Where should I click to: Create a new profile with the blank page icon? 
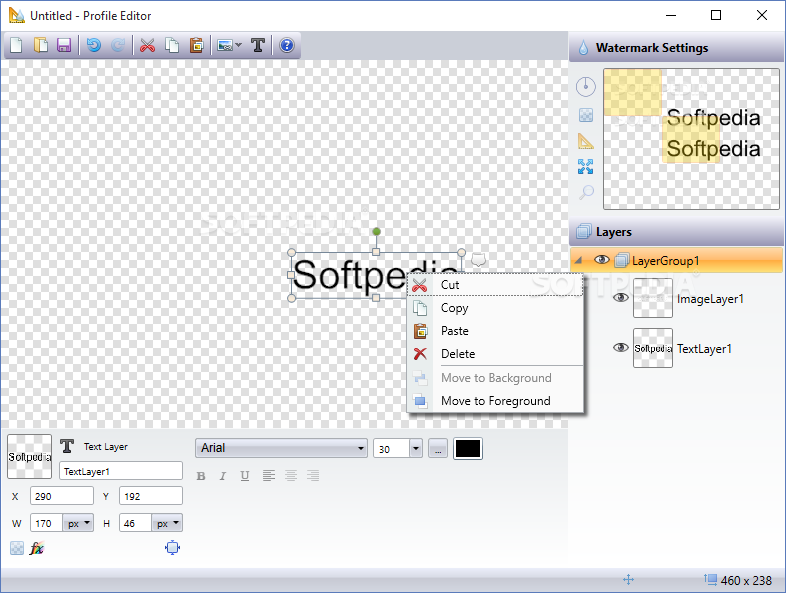(x=17, y=46)
